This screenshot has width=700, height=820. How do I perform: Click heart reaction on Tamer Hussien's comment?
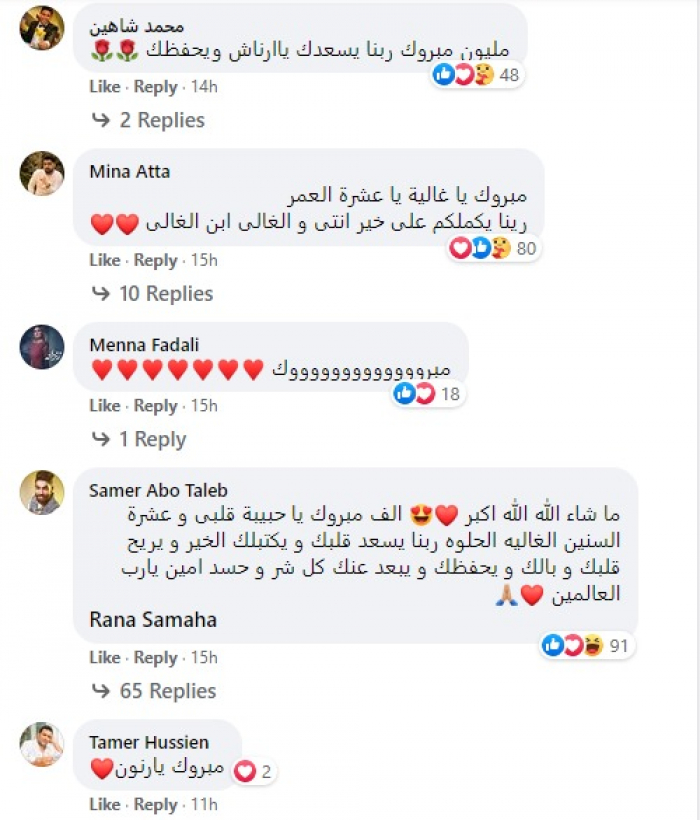click(244, 771)
